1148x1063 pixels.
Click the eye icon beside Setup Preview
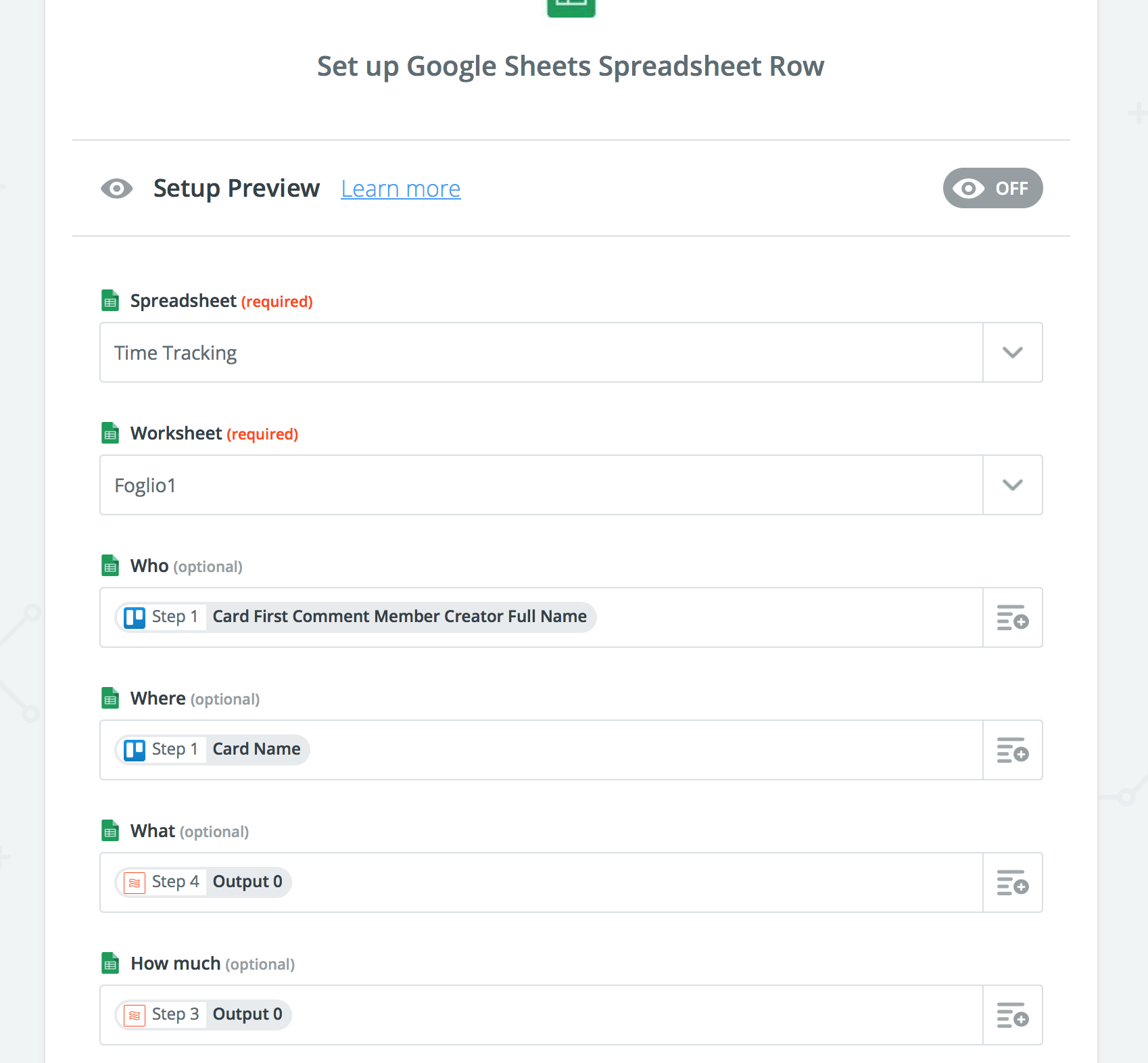(117, 189)
